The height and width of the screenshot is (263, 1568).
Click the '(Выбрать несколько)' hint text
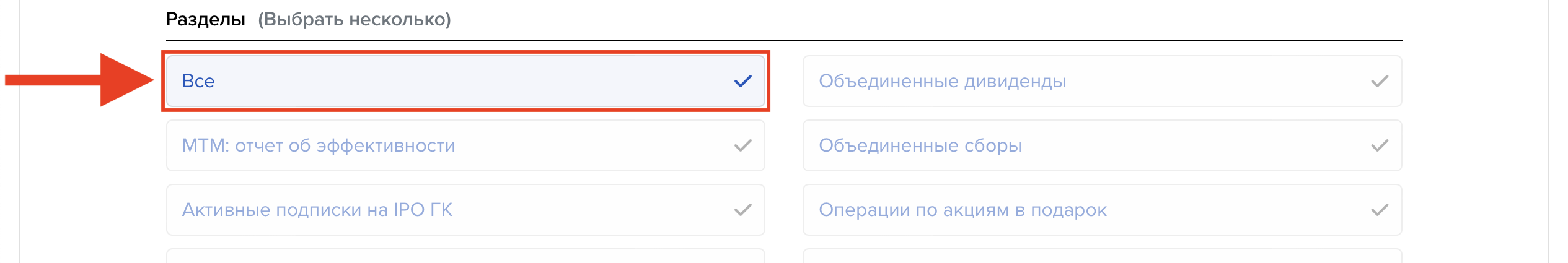355,19
